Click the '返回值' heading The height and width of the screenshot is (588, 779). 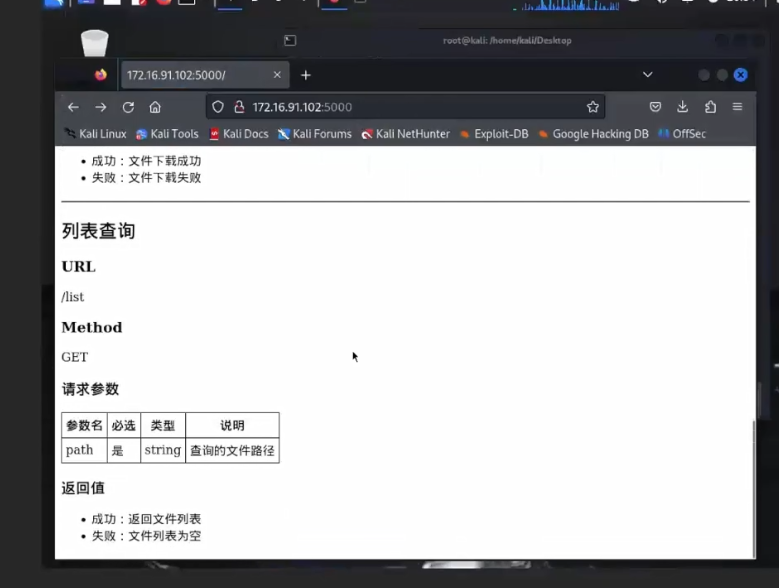[83, 488]
